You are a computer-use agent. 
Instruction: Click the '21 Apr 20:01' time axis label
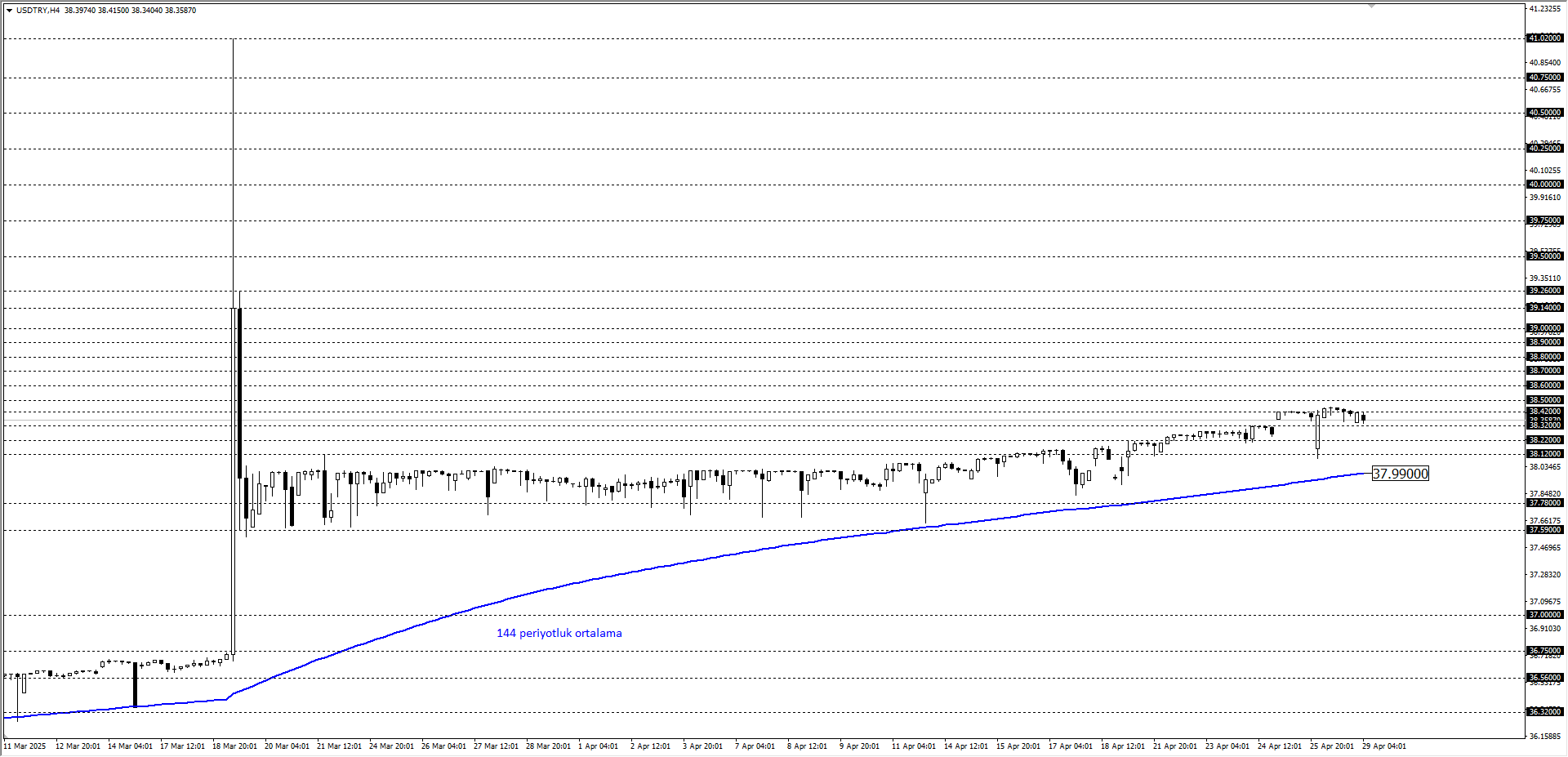coord(1175,746)
